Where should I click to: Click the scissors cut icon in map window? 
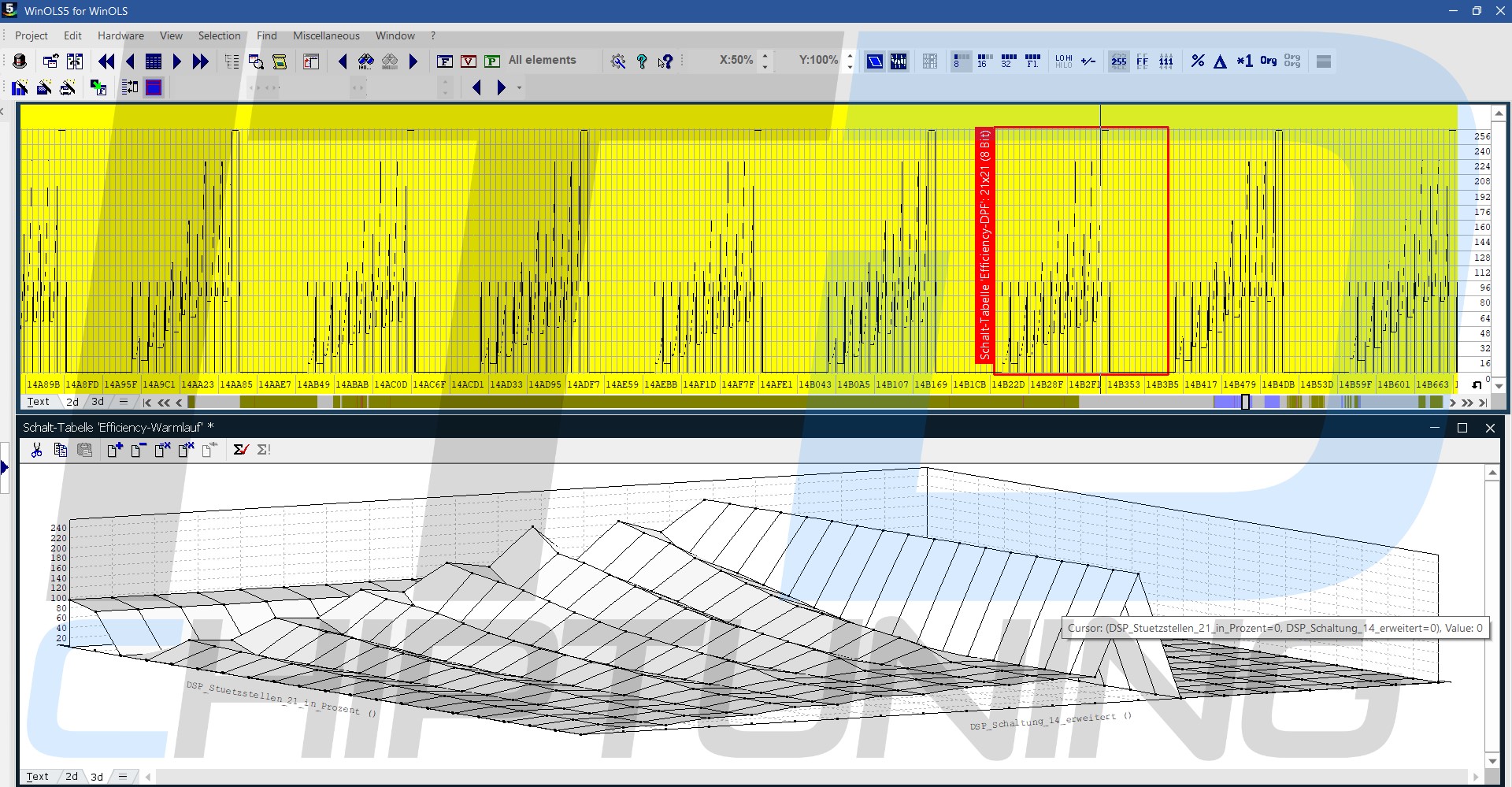[36, 450]
